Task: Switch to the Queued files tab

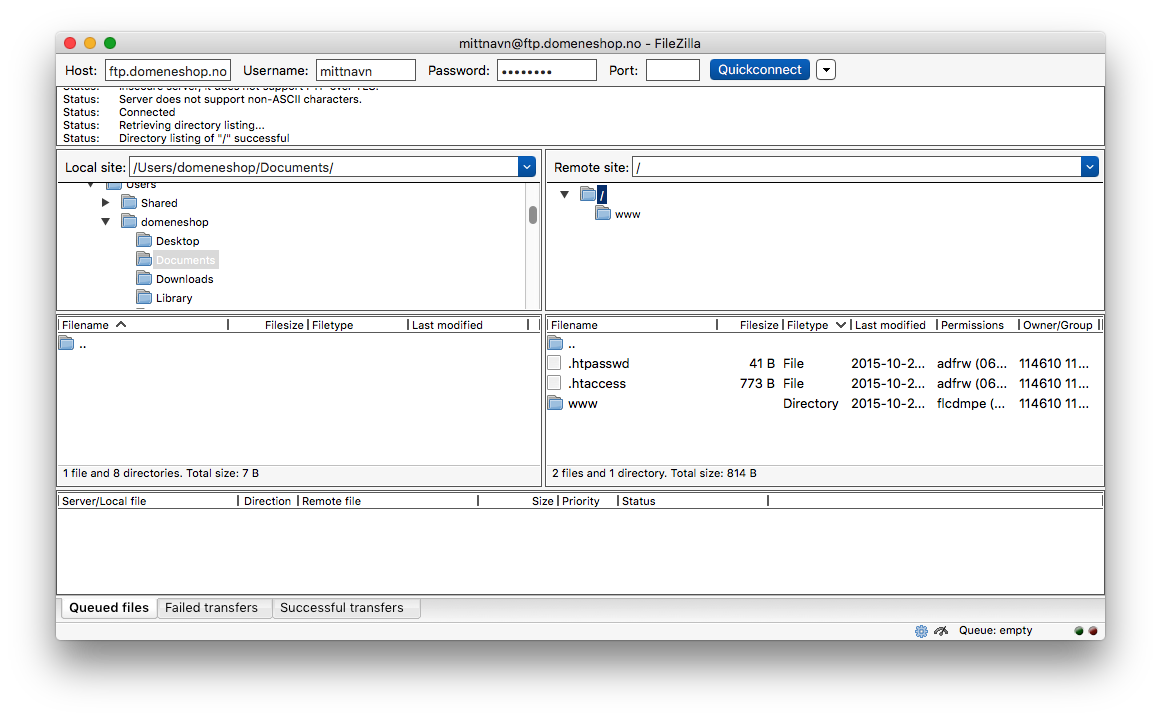Action: tap(109, 608)
